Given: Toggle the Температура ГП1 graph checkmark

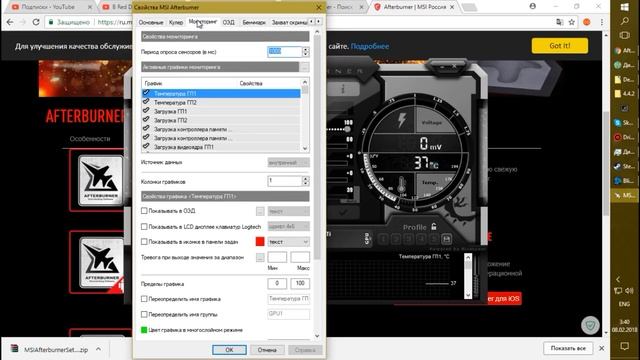Looking at the screenshot, I should 146,93.
